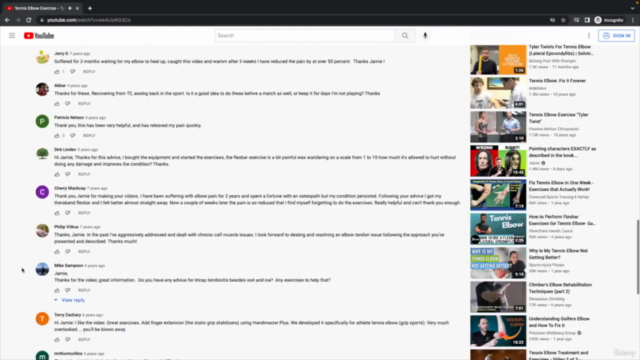640x360 pixels.
Task: Reply to Cherry Mackray's comment
Action: [84, 213]
